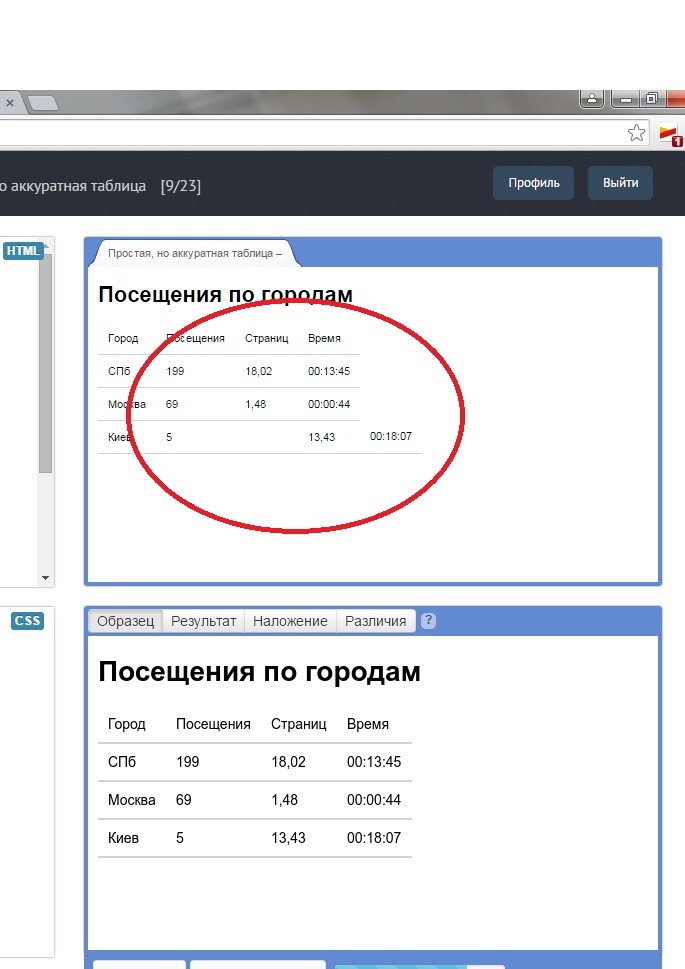This screenshot has width=685, height=969.
Task: Close the current browser tab
Action: click(10, 103)
